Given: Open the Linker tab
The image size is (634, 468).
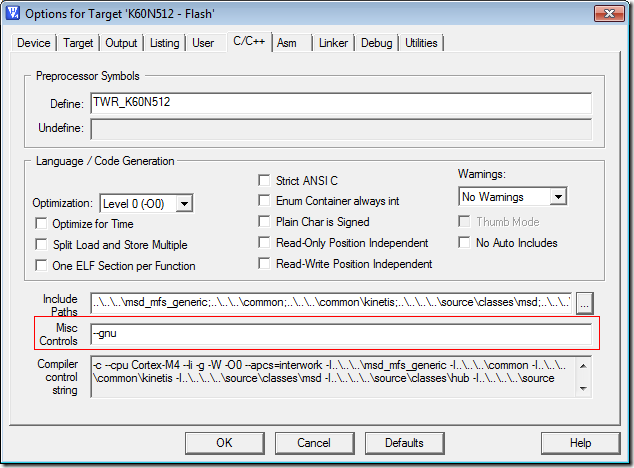Looking at the screenshot, I should point(333,43).
